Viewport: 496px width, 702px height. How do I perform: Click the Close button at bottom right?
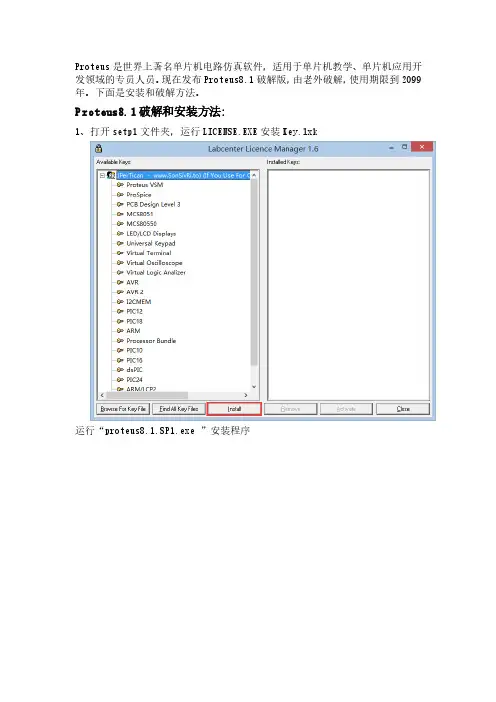403,409
